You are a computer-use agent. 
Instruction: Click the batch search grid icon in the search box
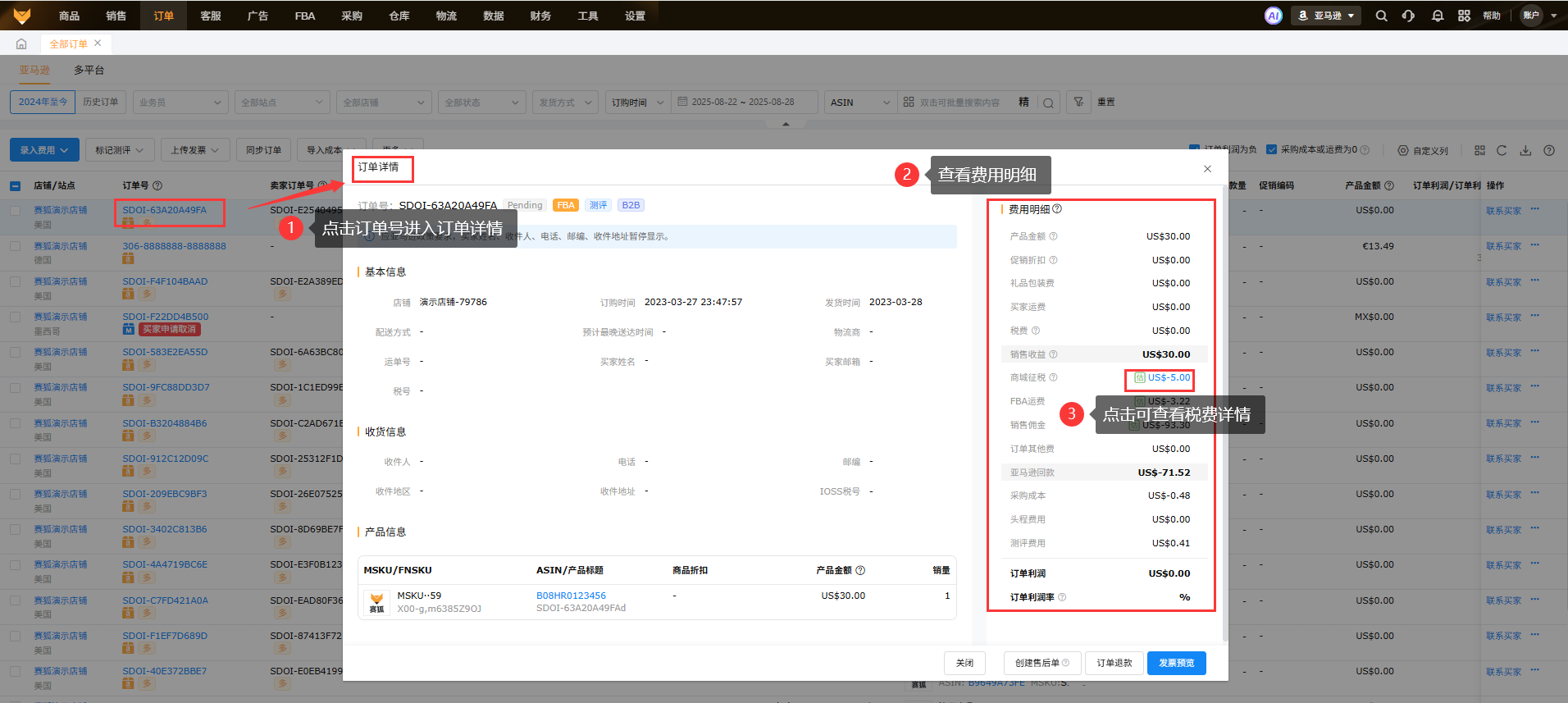click(x=909, y=102)
